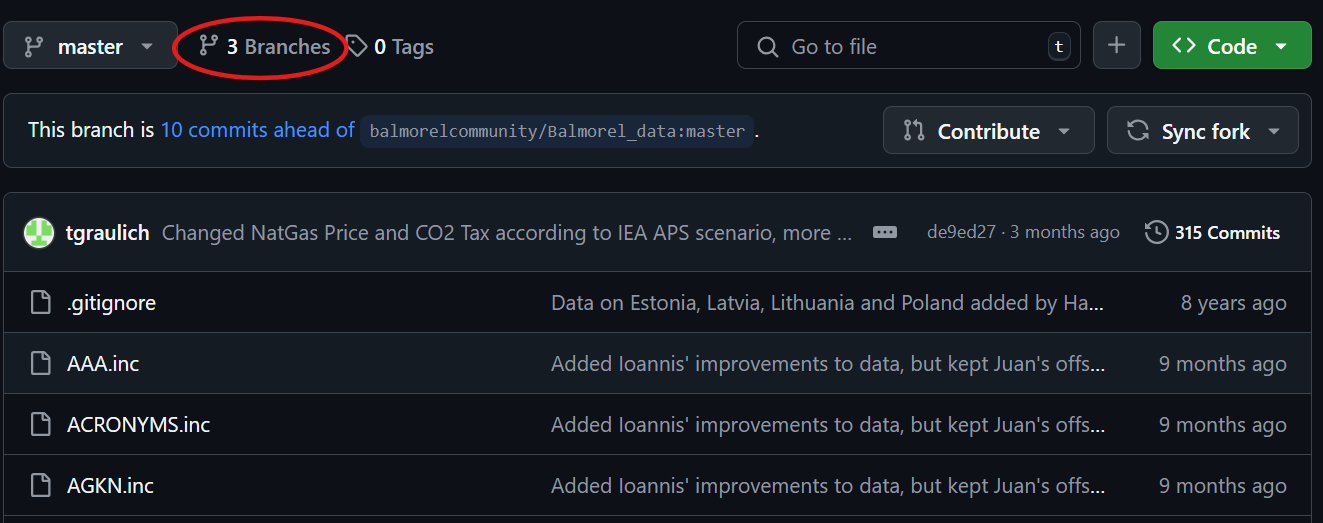Open the AAA.inc file
This screenshot has width=1323, height=523.
click(103, 363)
